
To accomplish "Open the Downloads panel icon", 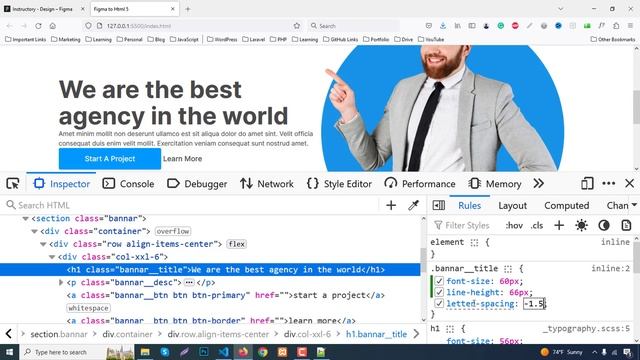I will 443,26.
